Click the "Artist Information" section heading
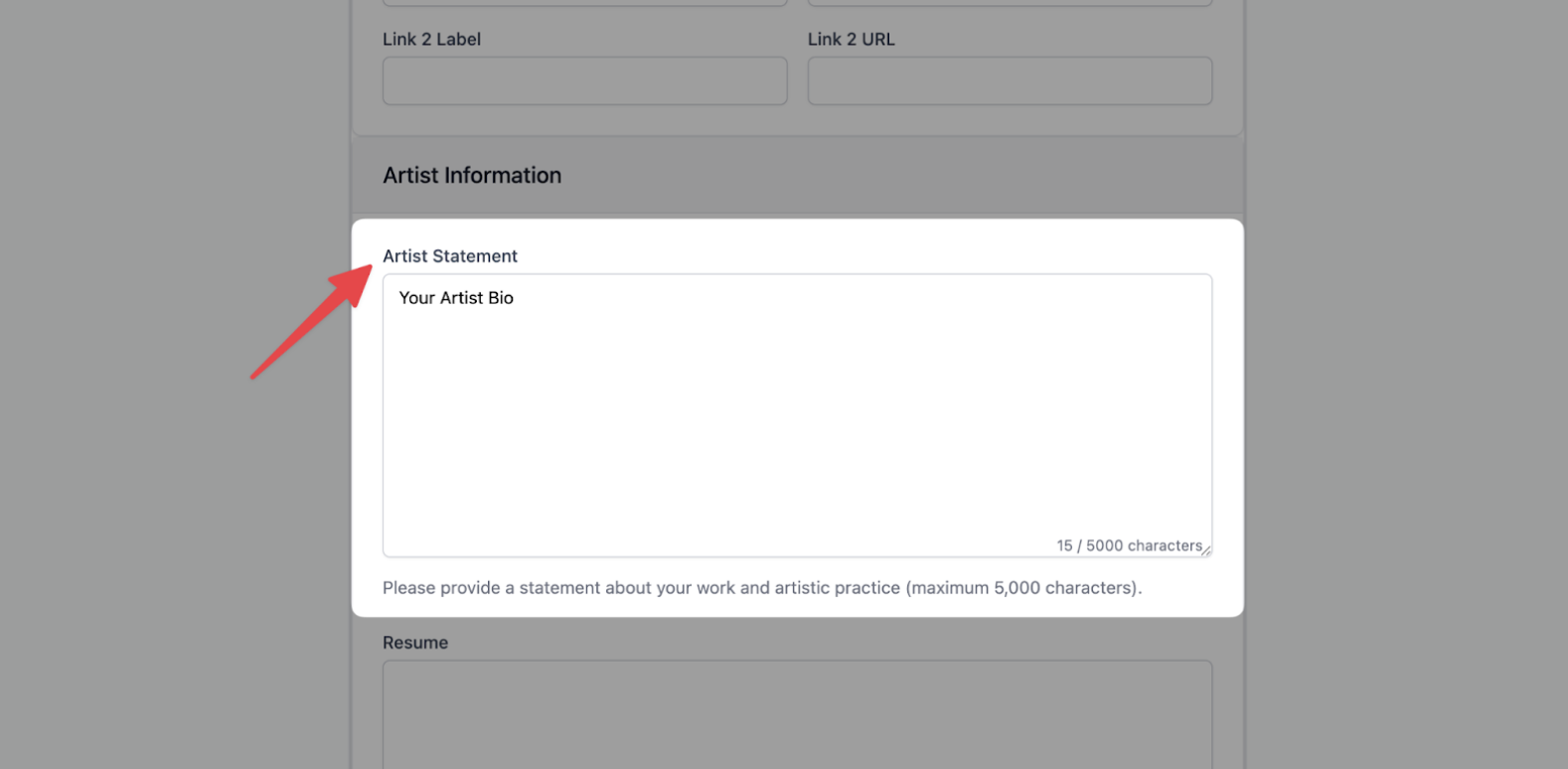 click(x=472, y=176)
